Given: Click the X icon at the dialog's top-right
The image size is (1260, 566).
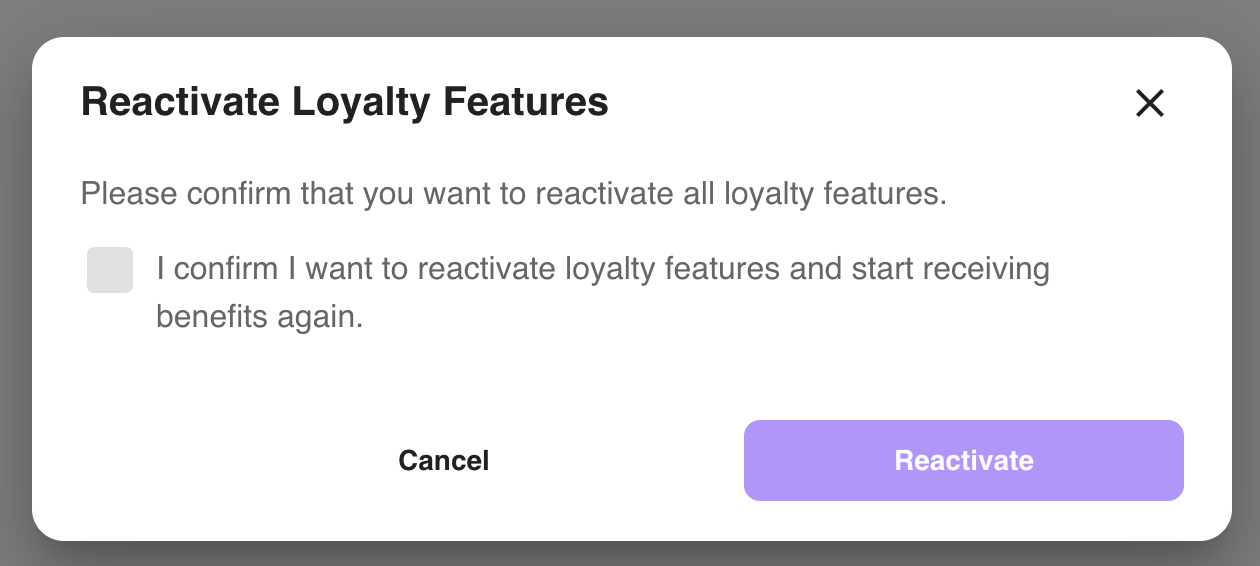Looking at the screenshot, I should (1149, 103).
